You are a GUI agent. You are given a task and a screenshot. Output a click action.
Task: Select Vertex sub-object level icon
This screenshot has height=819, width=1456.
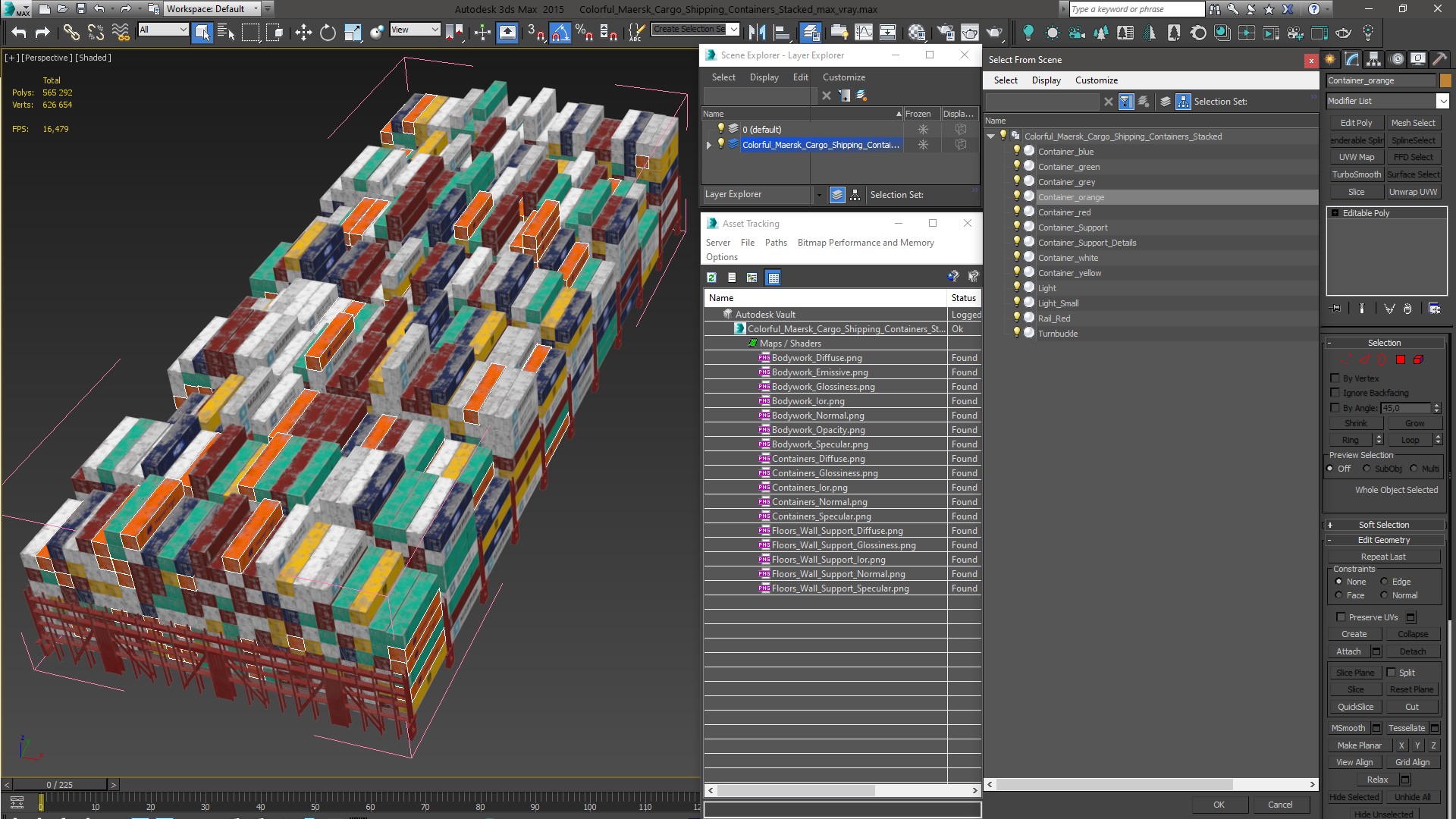1346,359
